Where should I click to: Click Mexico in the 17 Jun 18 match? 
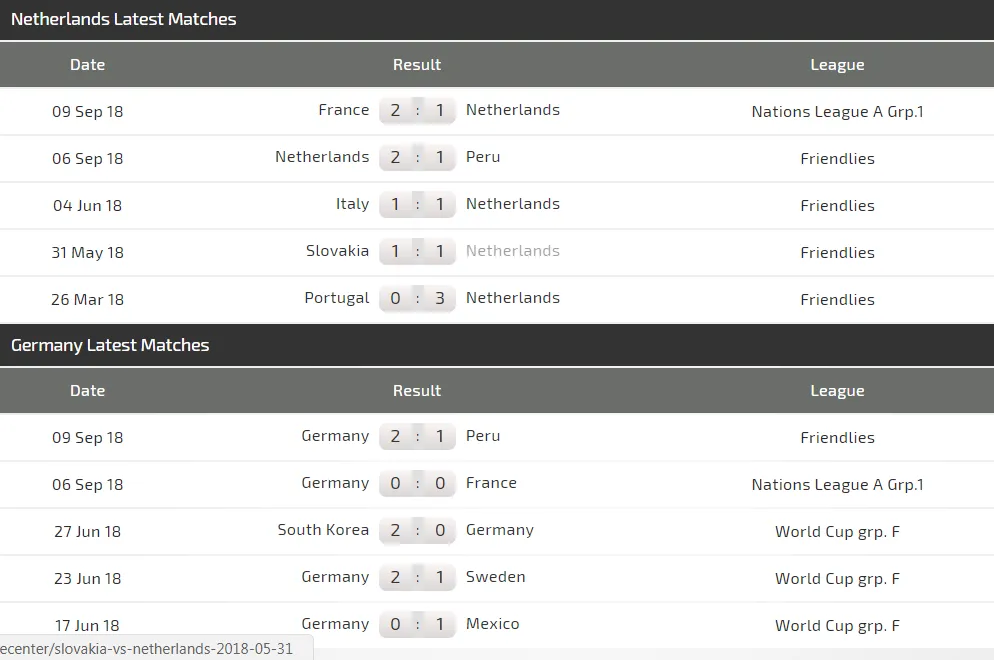coord(492,624)
